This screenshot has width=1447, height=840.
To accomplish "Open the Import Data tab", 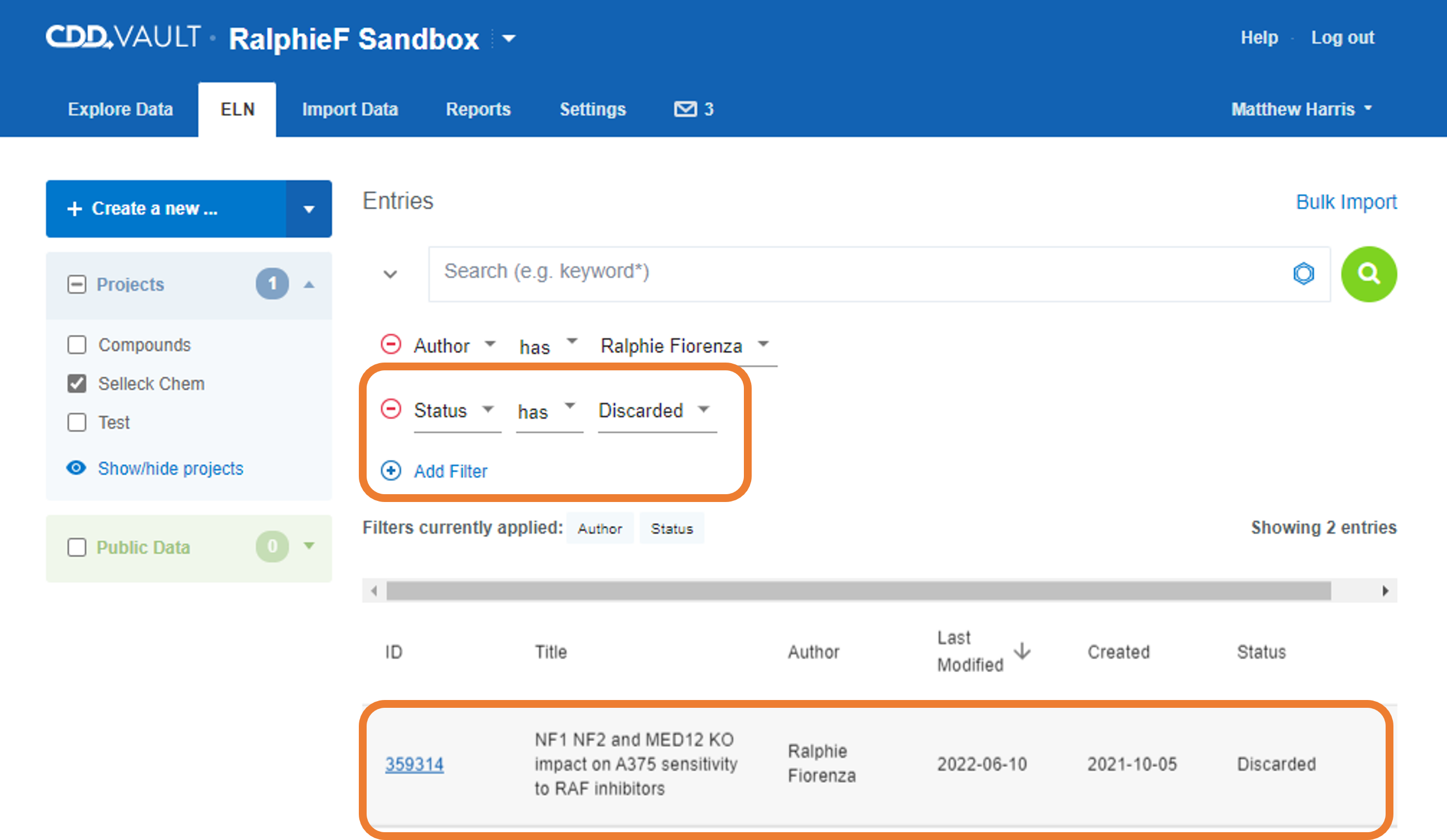I will [350, 109].
